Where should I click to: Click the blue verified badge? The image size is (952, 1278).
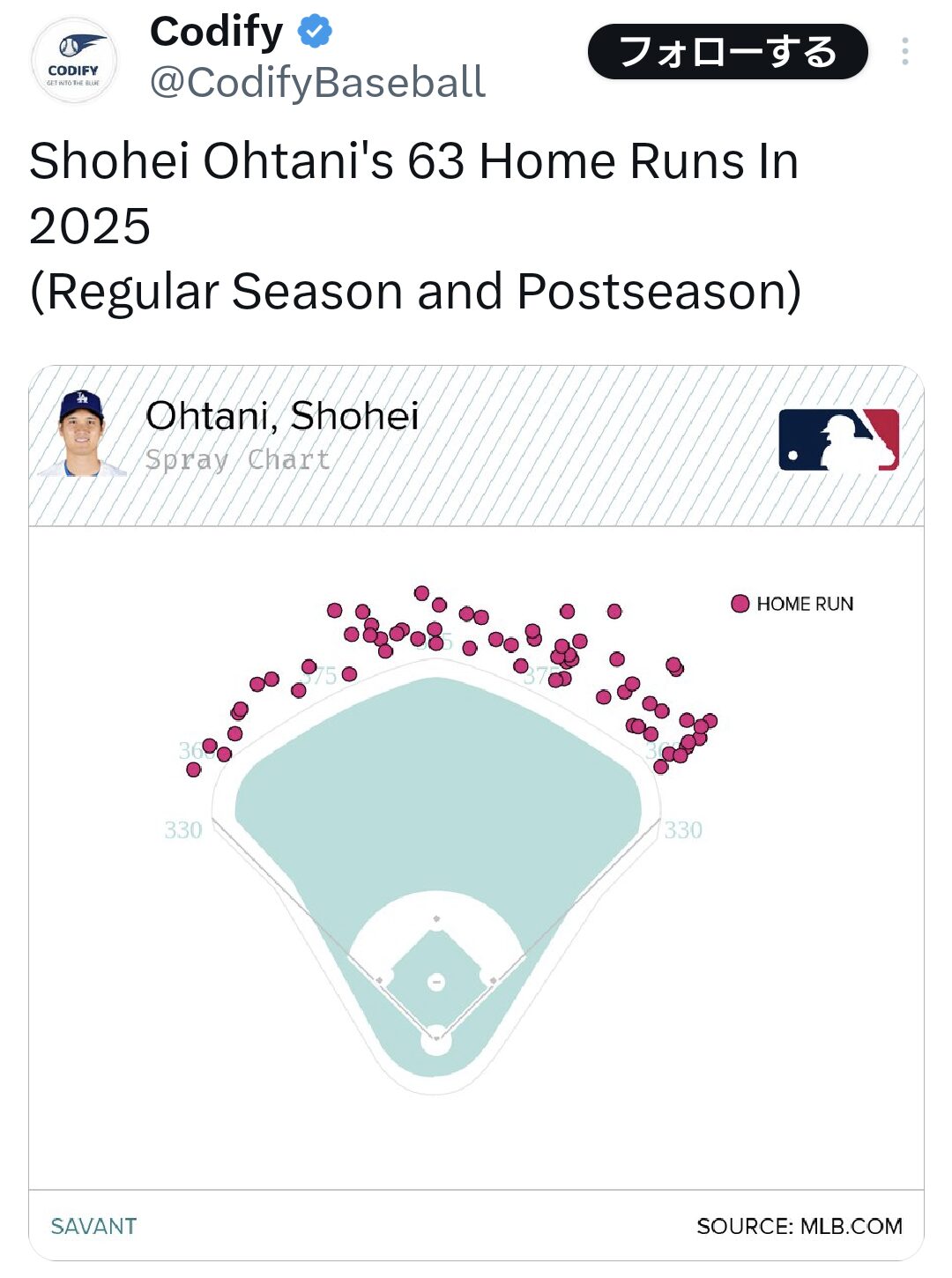point(315,32)
